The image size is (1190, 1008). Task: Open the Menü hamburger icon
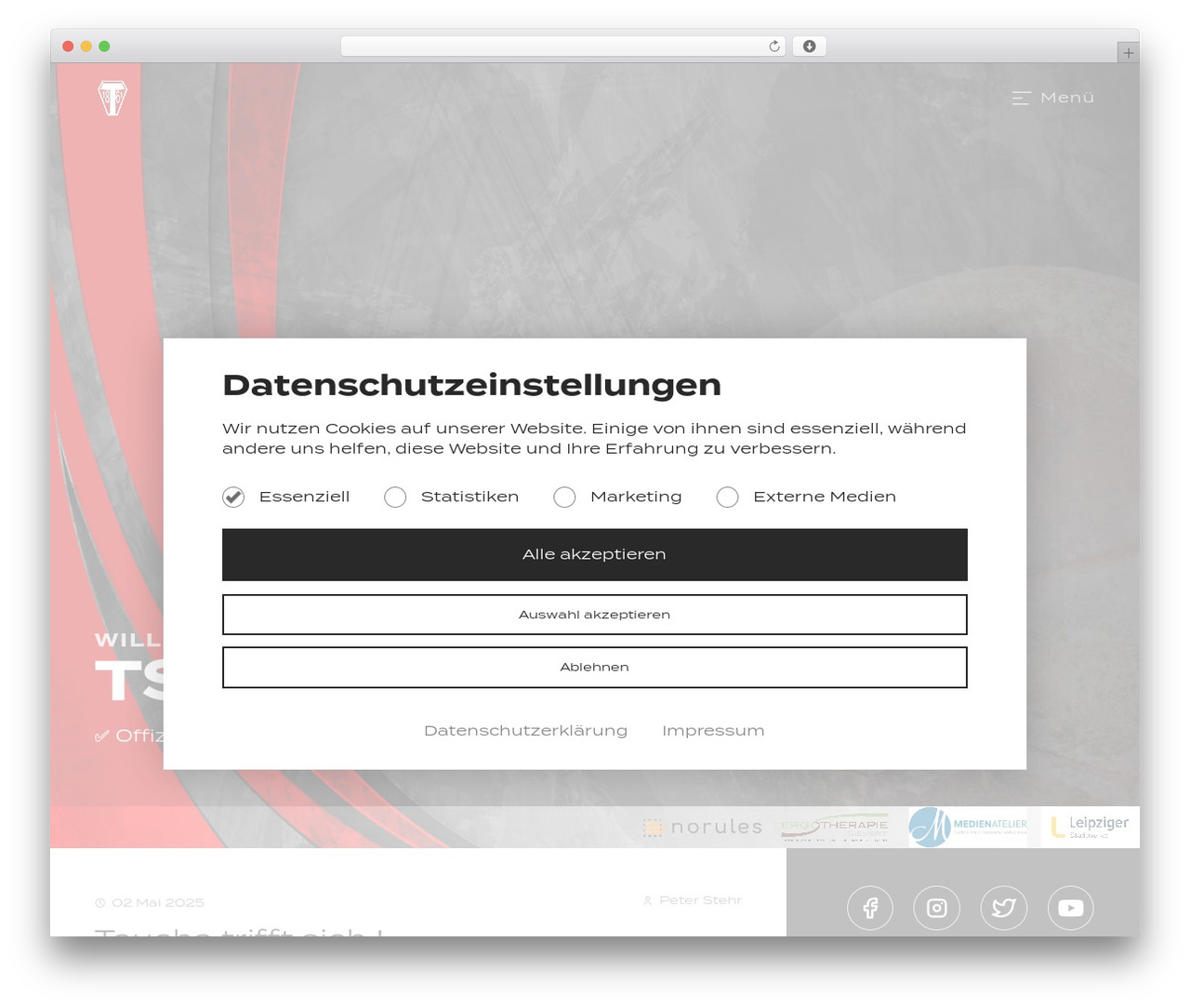[x=1021, y=98]
